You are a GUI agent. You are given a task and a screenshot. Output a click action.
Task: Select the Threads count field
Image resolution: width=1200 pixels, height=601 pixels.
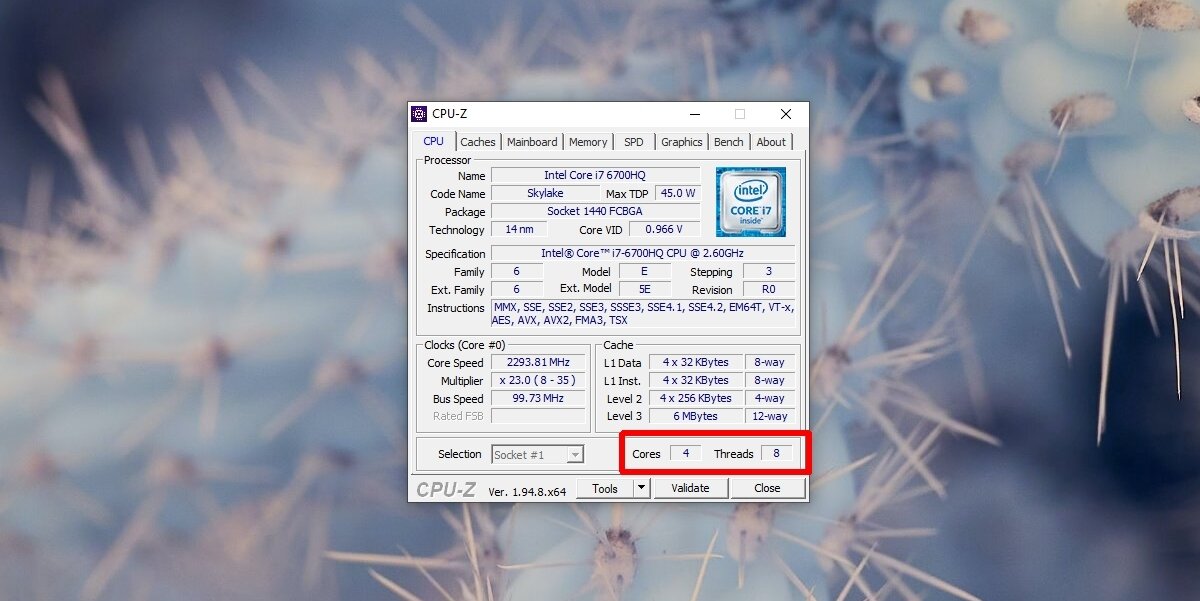click(x=779, y=453)
